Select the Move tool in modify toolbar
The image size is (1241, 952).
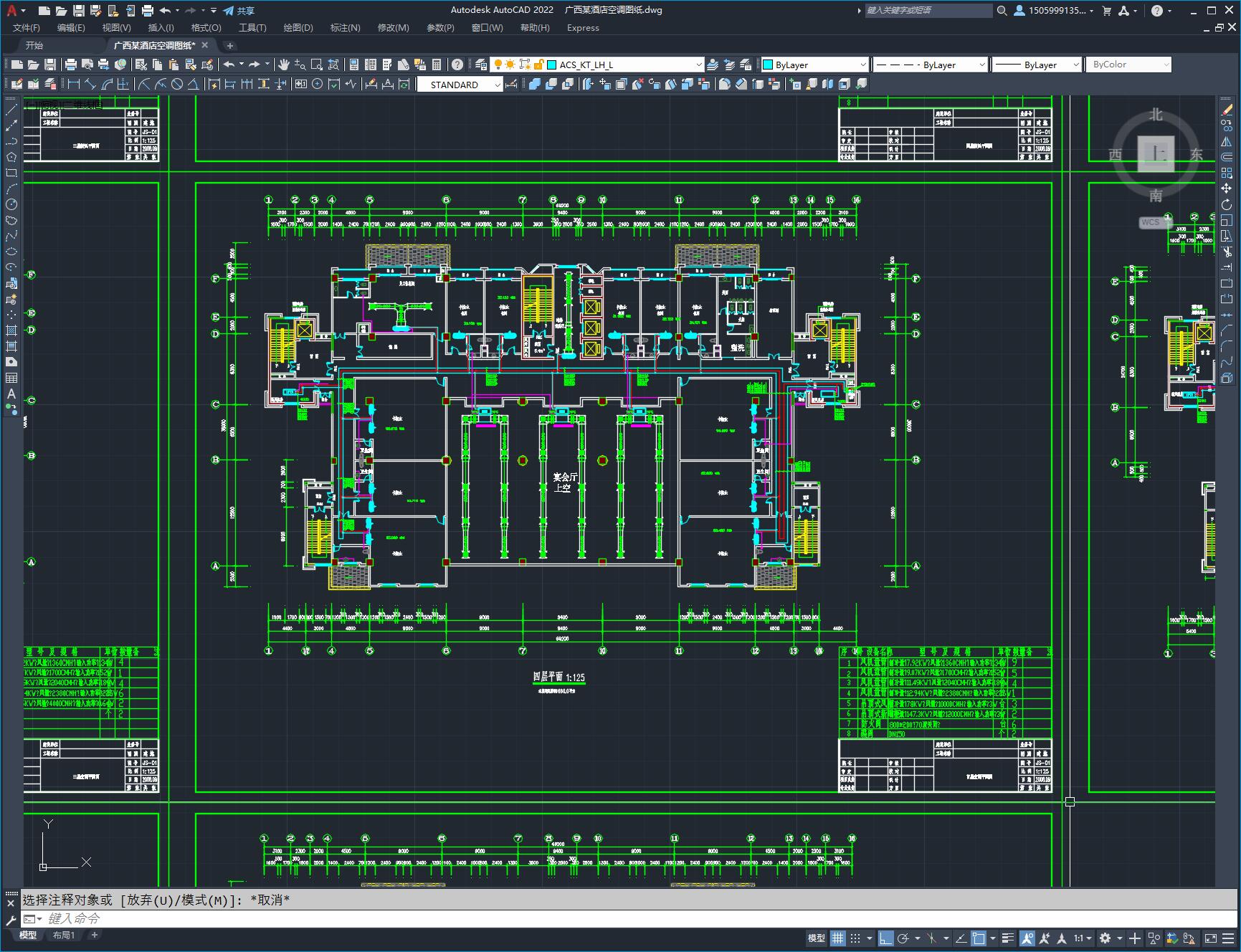coord(1227,189)
